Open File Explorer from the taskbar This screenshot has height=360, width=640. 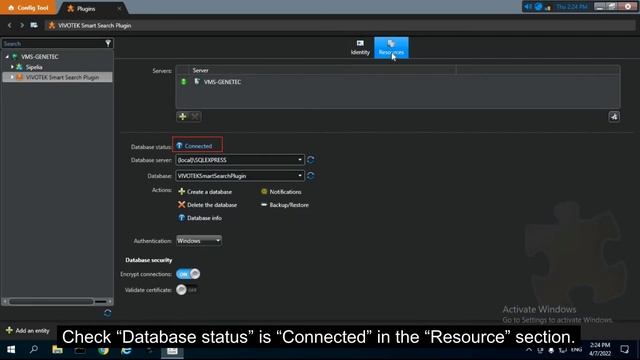coord(57,350)
